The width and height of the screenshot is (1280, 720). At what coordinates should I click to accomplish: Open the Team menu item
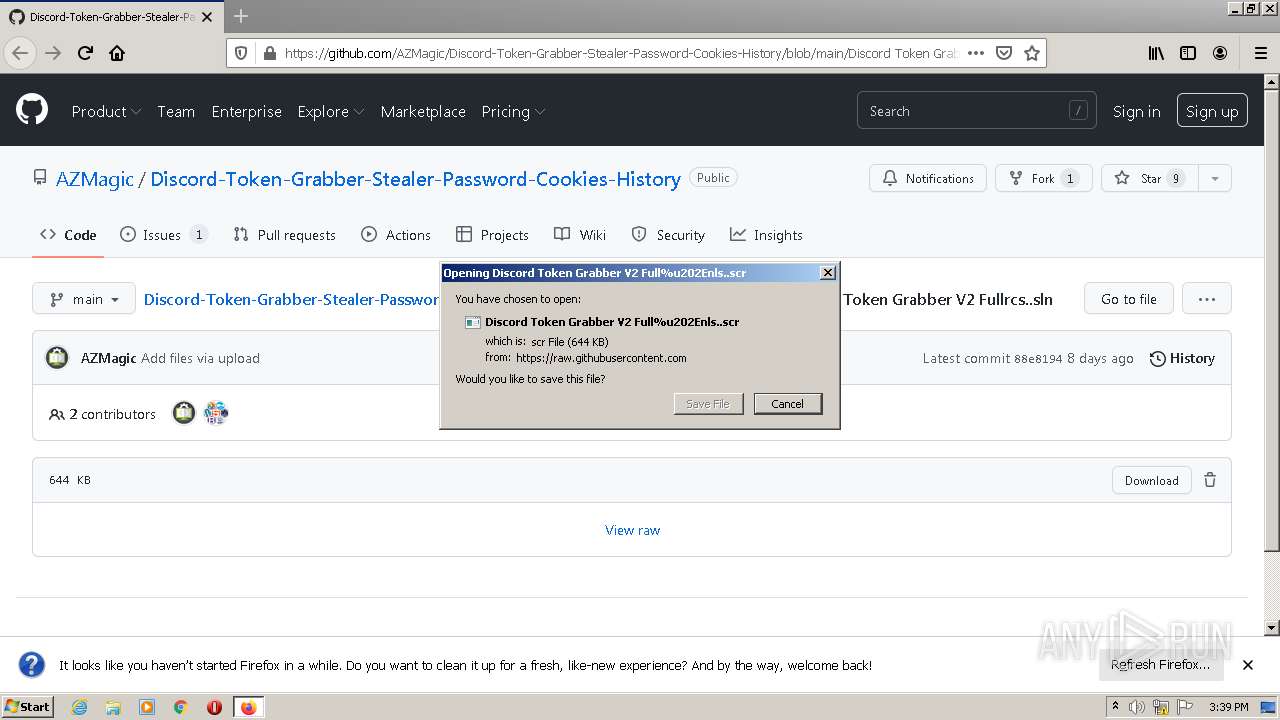click(176, 111)
